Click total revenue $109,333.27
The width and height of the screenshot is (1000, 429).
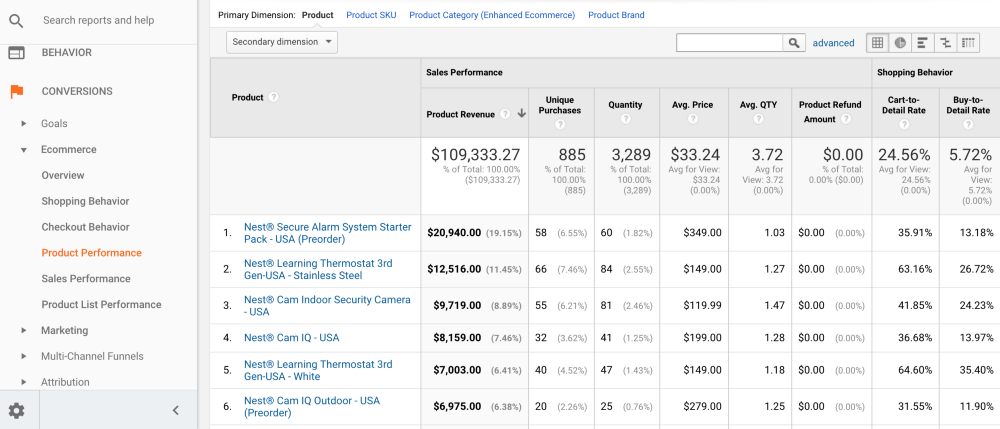(475, 154)
